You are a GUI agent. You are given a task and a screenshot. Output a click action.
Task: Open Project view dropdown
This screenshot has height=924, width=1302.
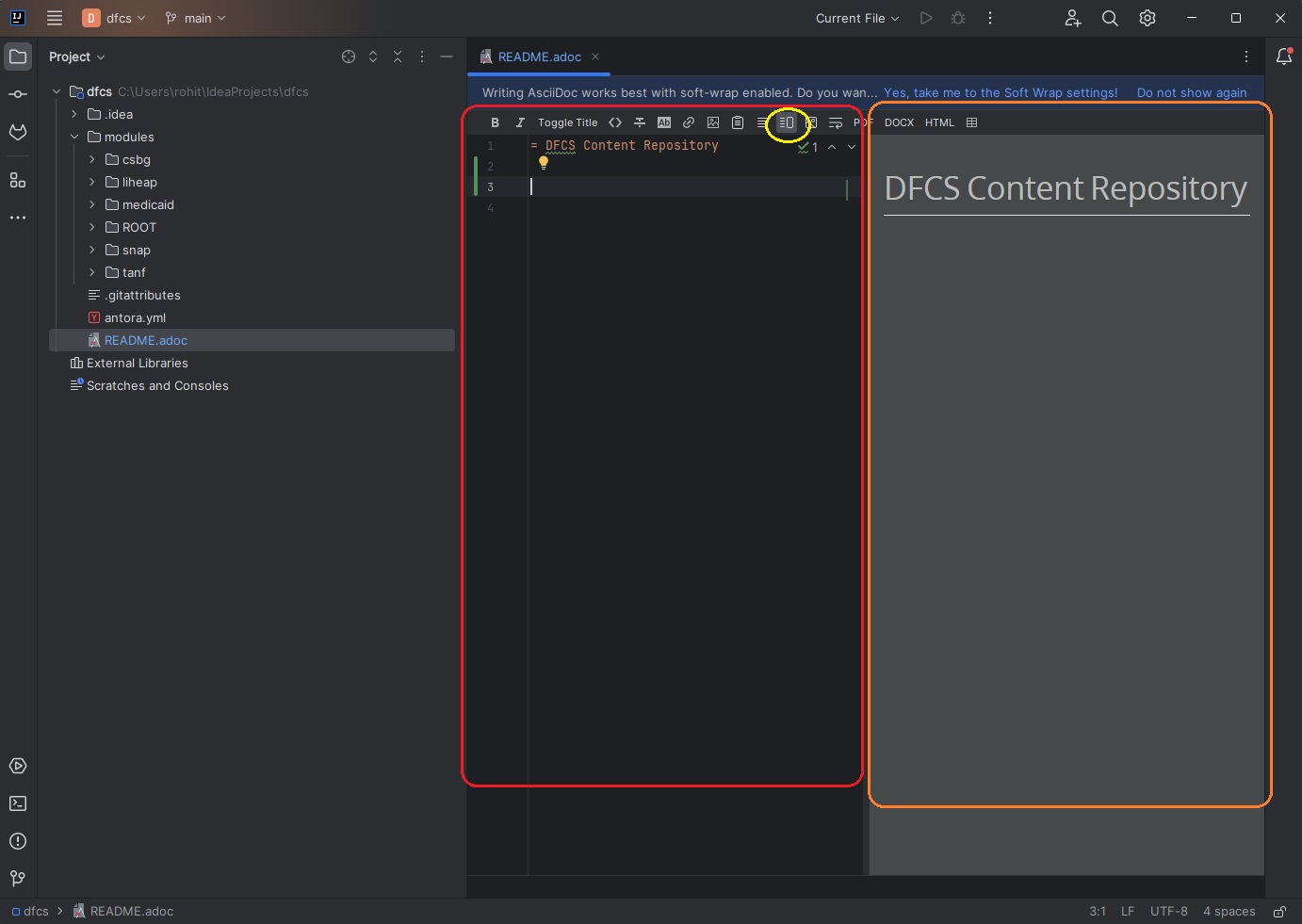click(77, 57)
